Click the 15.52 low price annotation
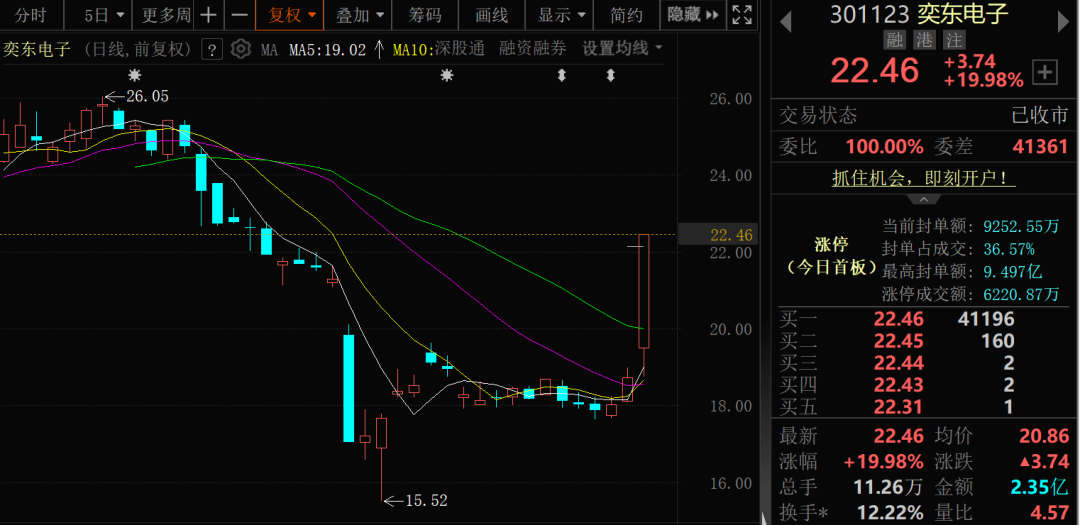This screenshot has height=525, width=1080. coord(426,501)
